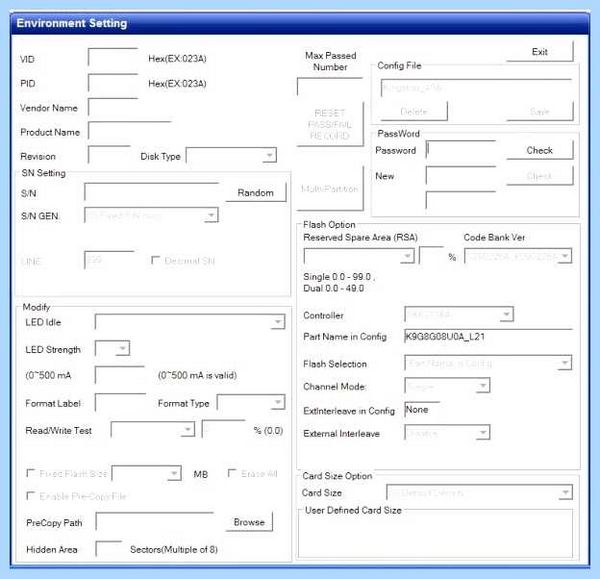Focus the Vendor Name field
600x579 pixels.
pyautogui.click(x=113, y=108)
